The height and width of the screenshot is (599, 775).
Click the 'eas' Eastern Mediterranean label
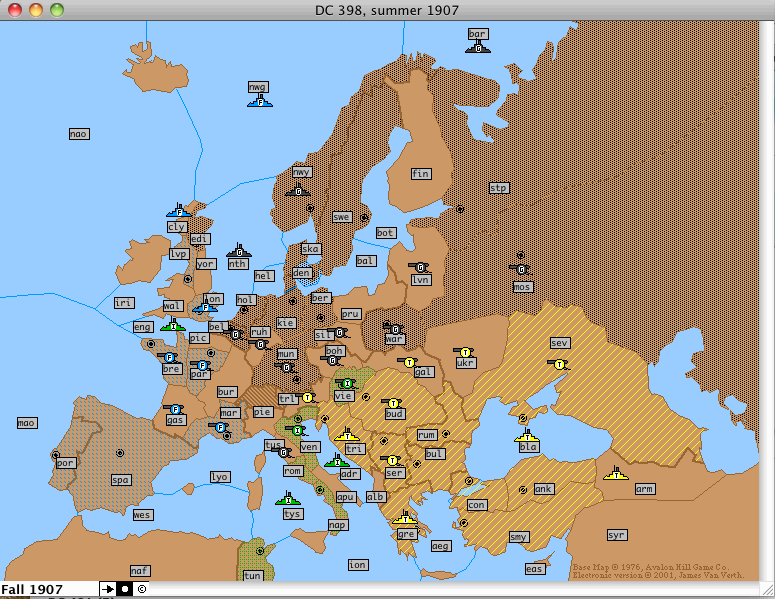tap(534, 569)
